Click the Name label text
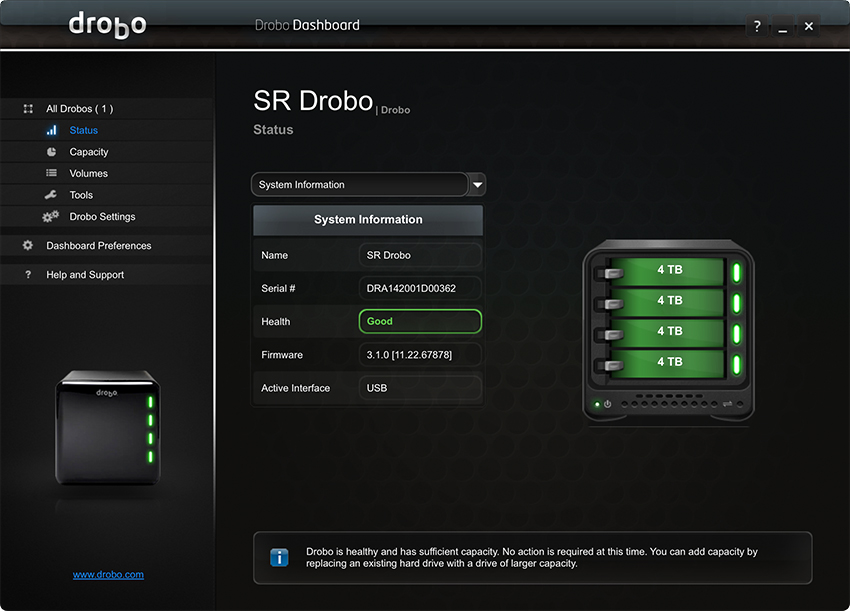The height and width of the screenshot is (611, 850). click(274, 255)
